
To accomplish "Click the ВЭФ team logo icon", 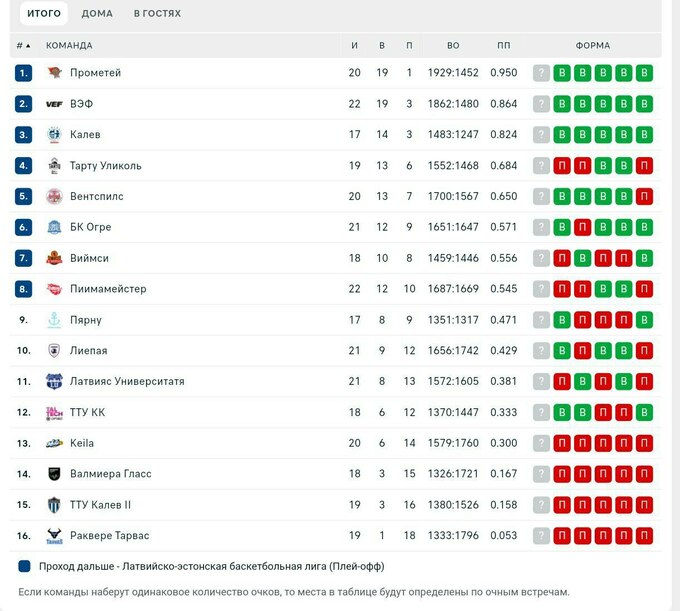I will click(54, 104).
